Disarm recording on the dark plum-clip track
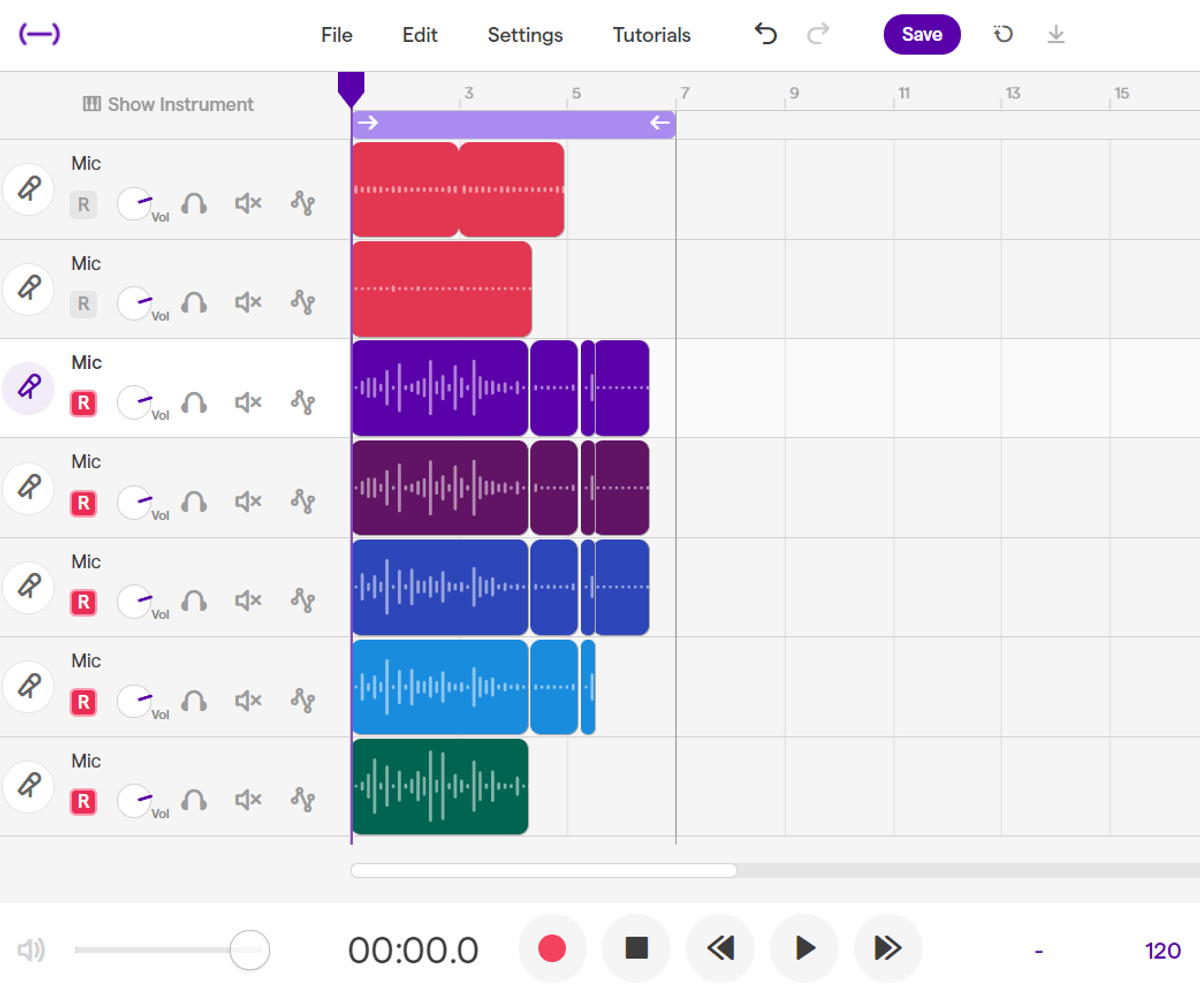1200x986 pixels. [83, 502]
